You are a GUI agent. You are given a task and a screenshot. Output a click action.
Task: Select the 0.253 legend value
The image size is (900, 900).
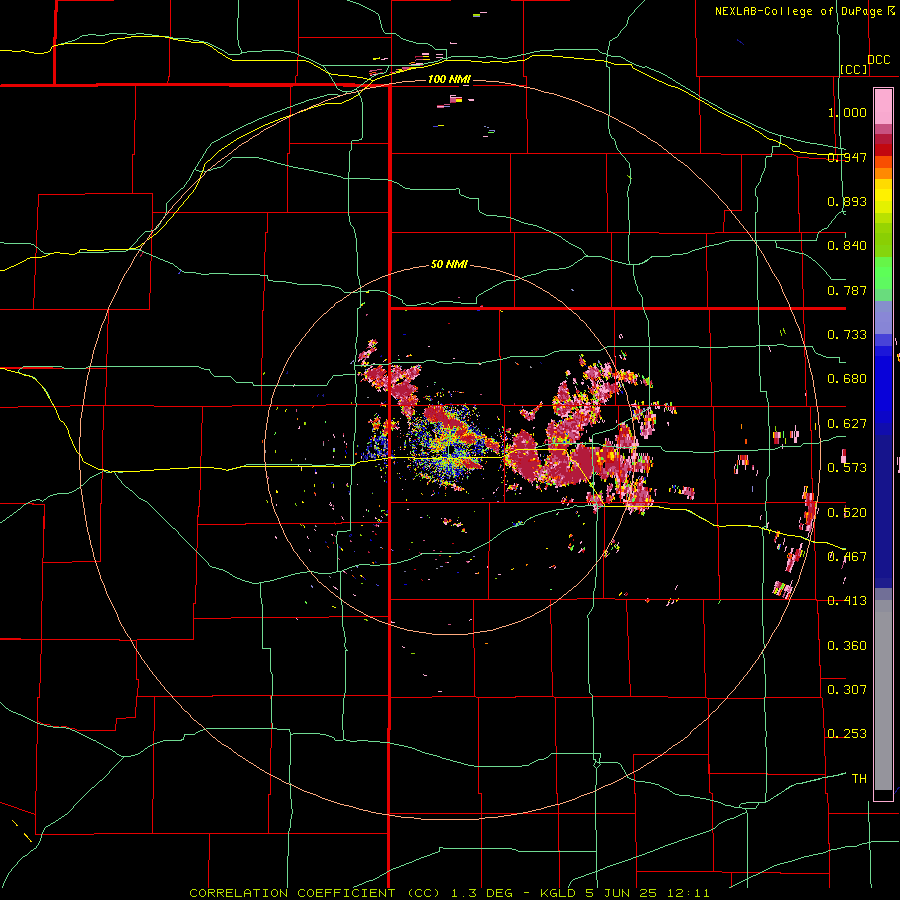tap(847, 734)
